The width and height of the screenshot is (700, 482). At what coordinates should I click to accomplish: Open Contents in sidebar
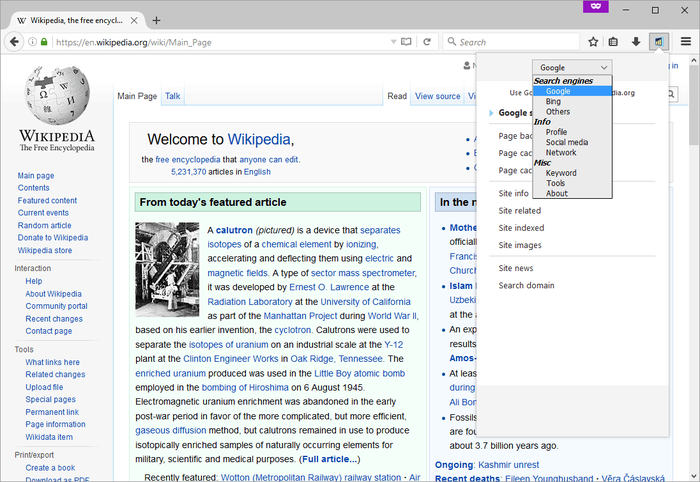click(x=33, y=188)
